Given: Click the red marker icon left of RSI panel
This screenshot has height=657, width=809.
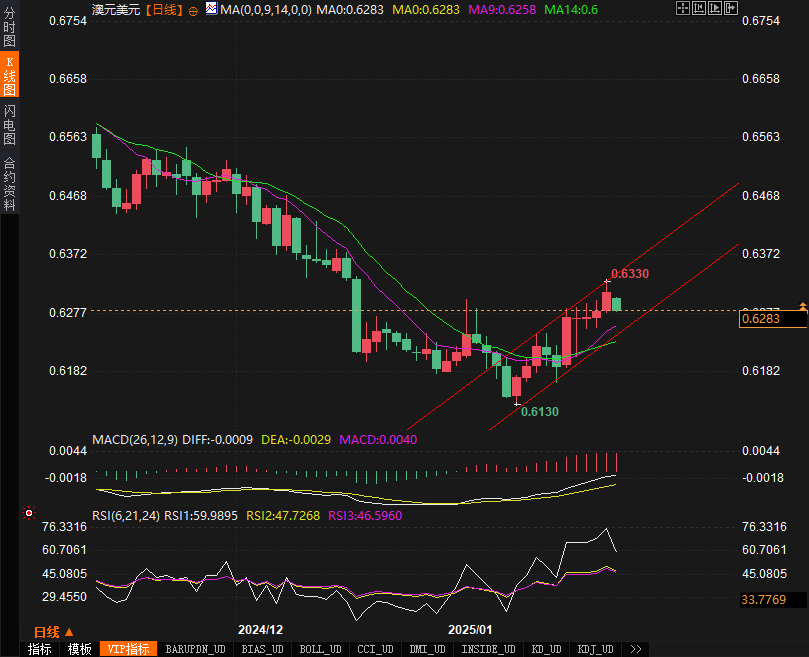Looking at the screenshot, I should coord(29,514).
